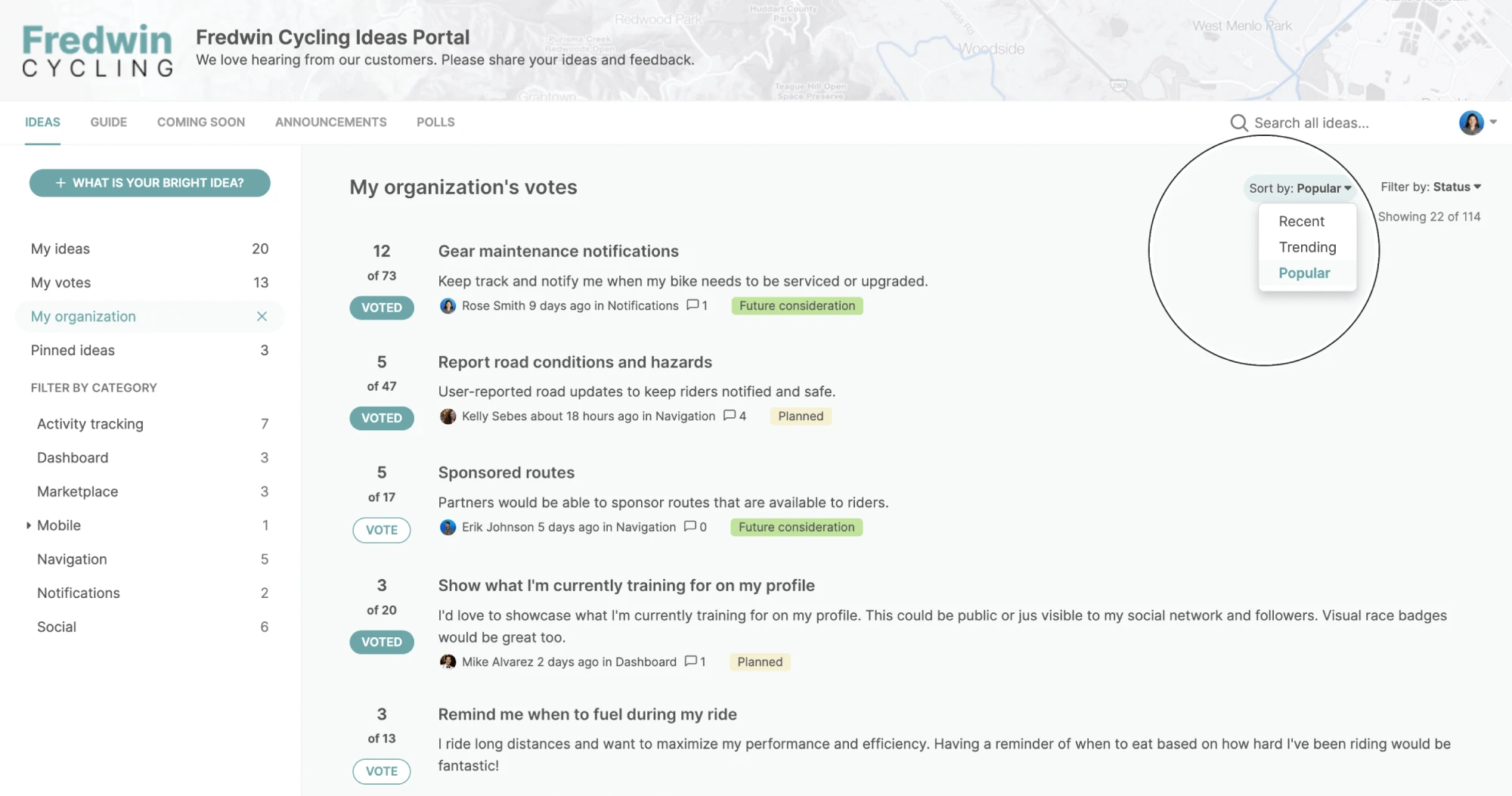The width and height of the screenshot is (1512, 796).
Task: Toggle vote on Gear maintenance notifications
Action: pyautogui.click(x=382, y=308)
